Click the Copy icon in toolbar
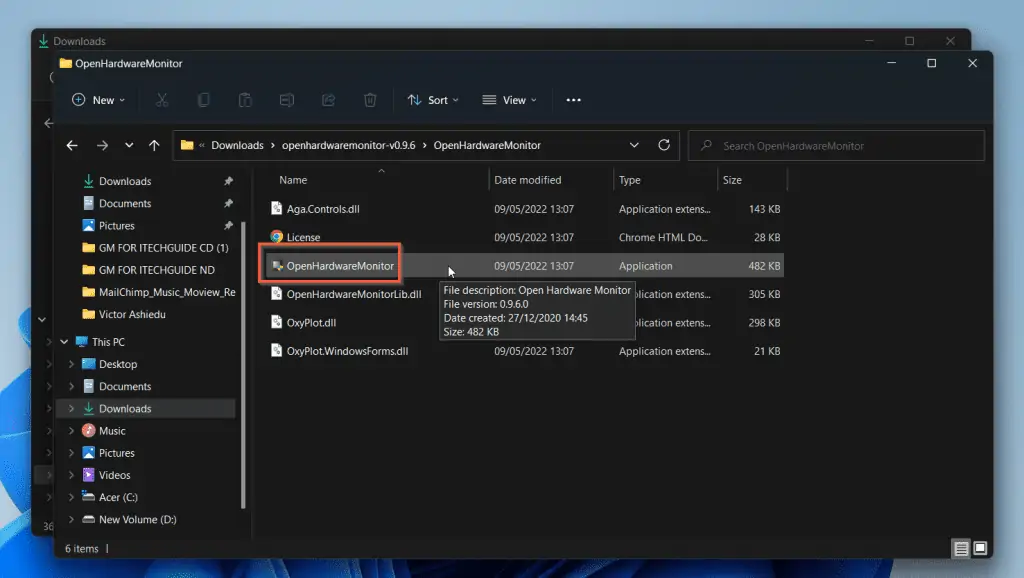This screenshot has width=1024, height=578. point(204,100)
